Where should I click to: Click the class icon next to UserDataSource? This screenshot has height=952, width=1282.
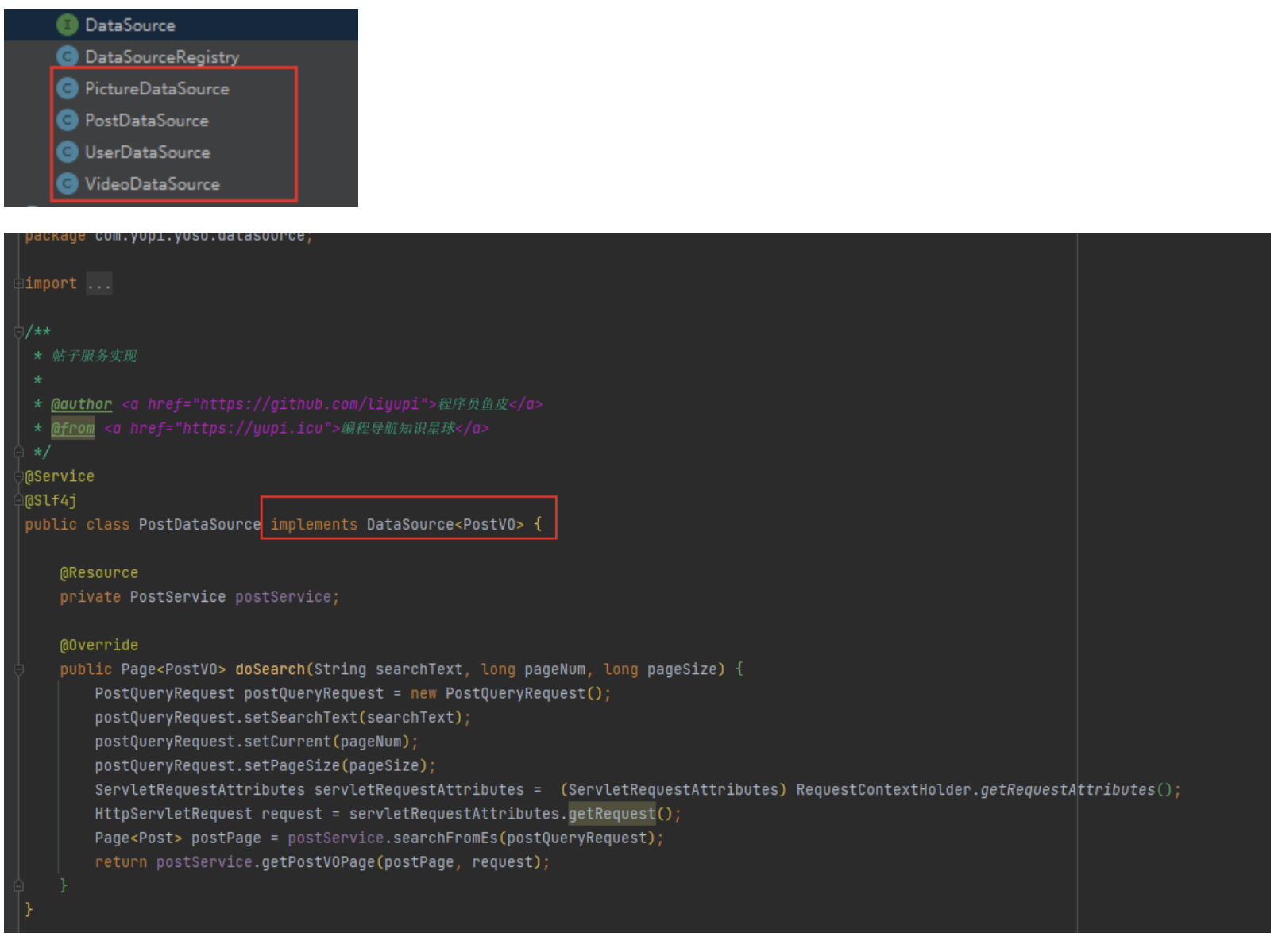pos(67,152)
